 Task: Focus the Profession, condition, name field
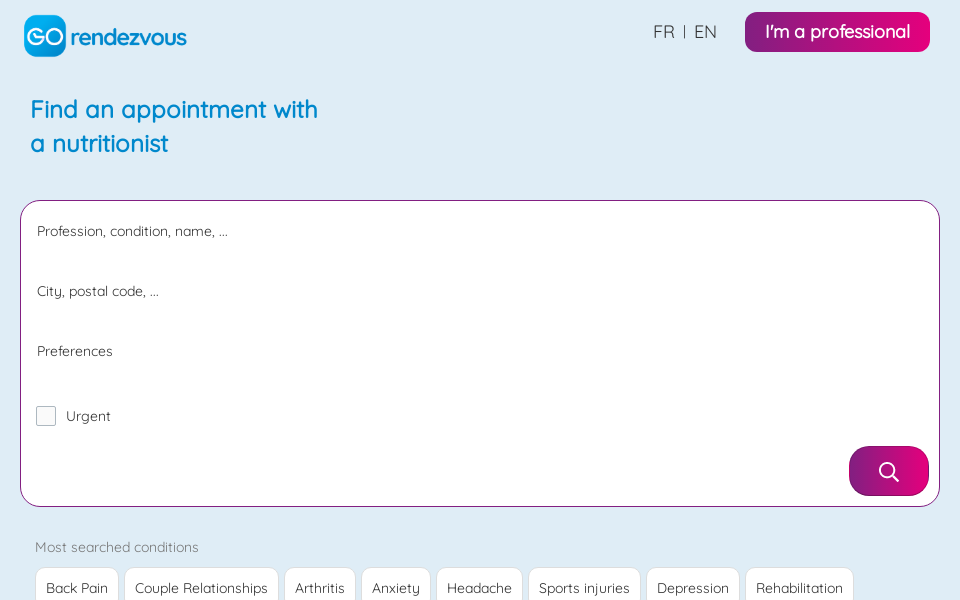tap(480, 231)
